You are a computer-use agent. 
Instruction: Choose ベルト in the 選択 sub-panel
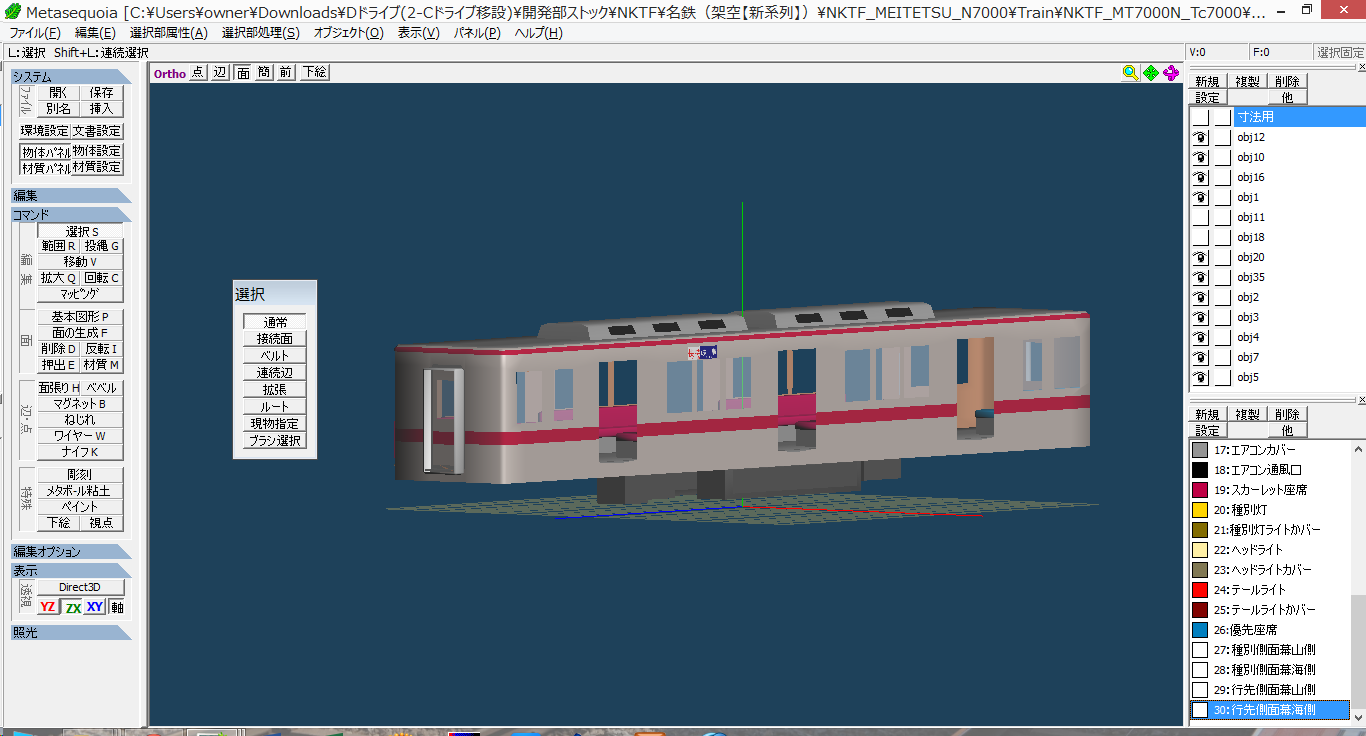pyautogui.click(x=275, y=356)
